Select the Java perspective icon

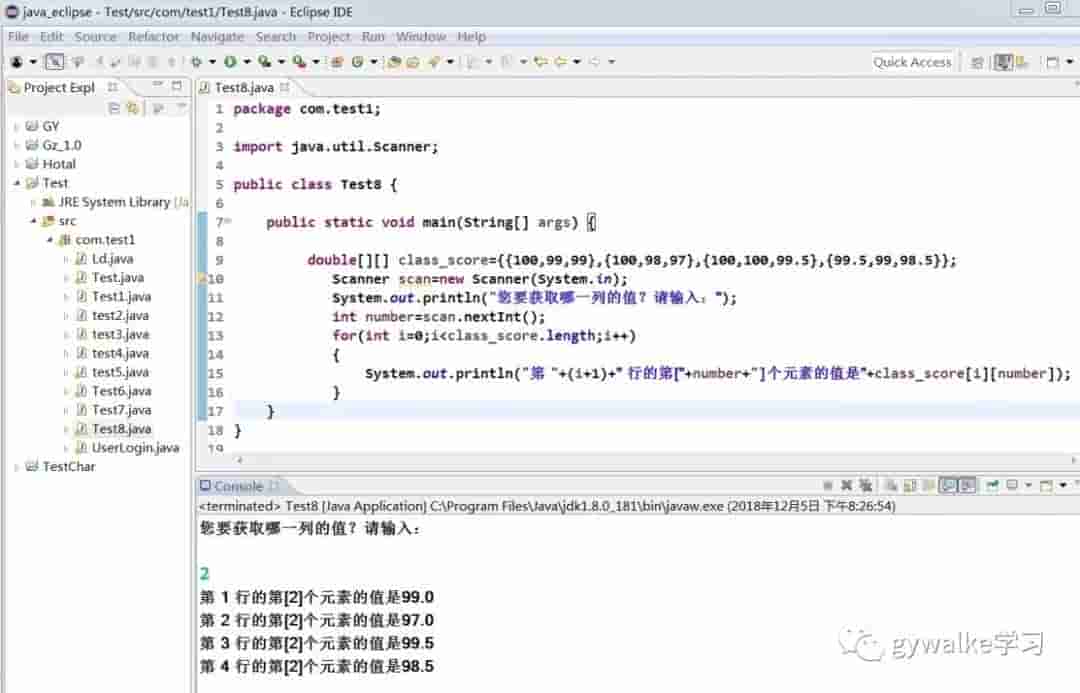1003,63
